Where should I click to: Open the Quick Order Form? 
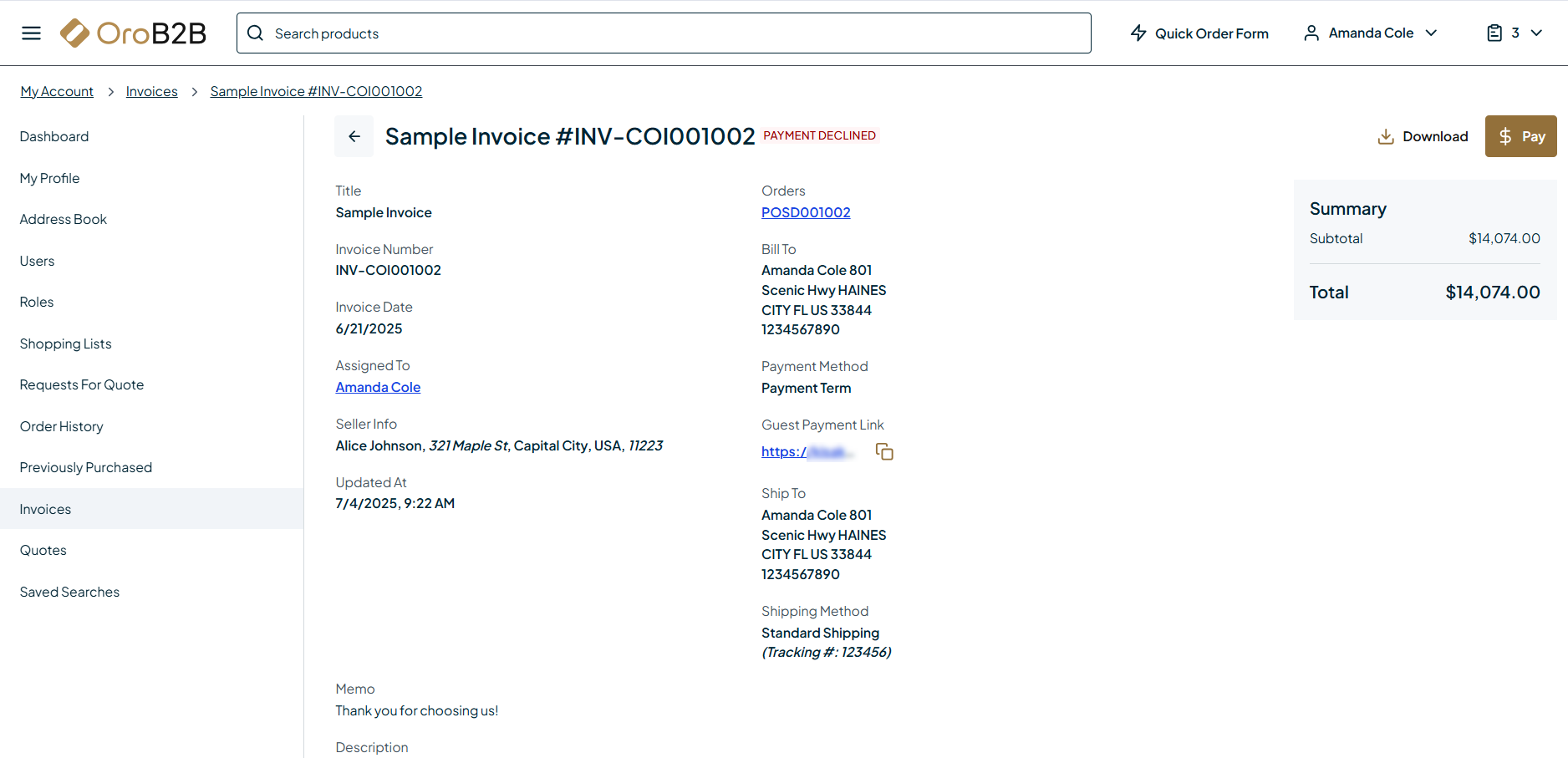coord(1199,33)
